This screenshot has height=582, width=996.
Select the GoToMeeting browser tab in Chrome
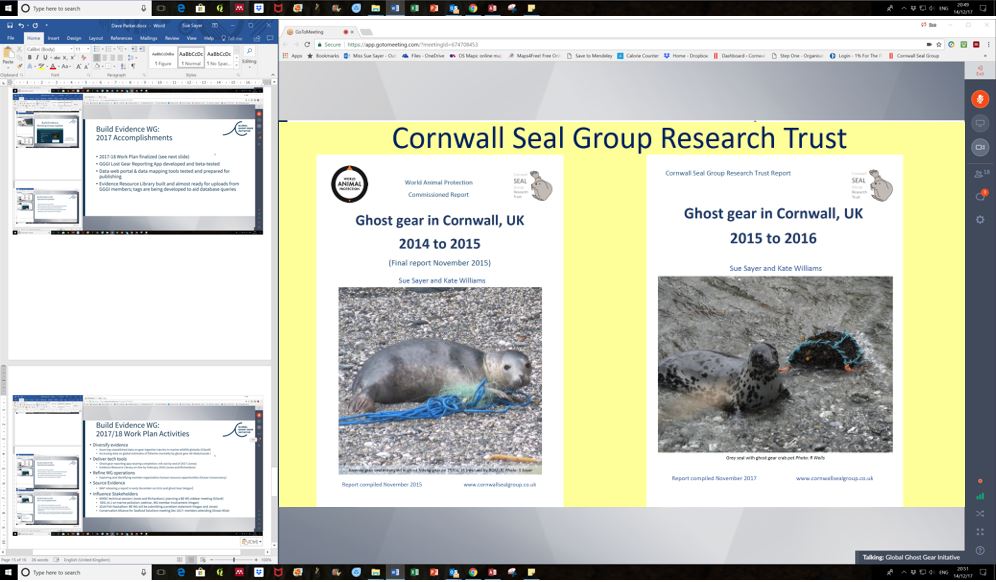[320, 31]
